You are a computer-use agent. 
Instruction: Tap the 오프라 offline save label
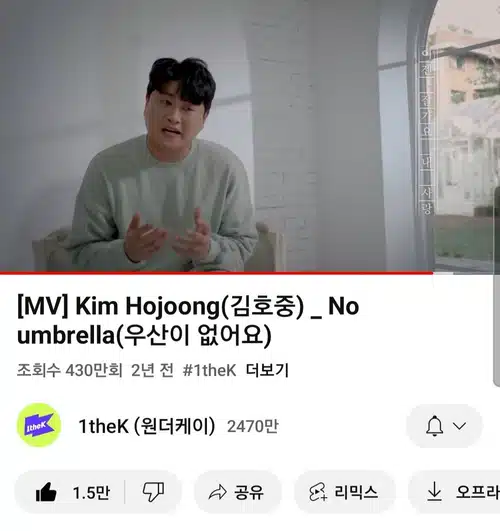pyautogui.click(x=478, y=492)
